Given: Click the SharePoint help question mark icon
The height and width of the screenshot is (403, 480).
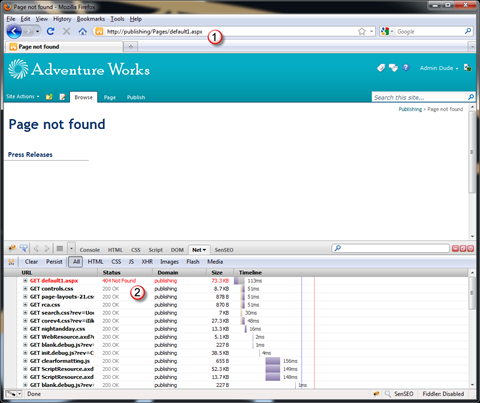Looking at the screenshot, I should (x=406, y=68).
